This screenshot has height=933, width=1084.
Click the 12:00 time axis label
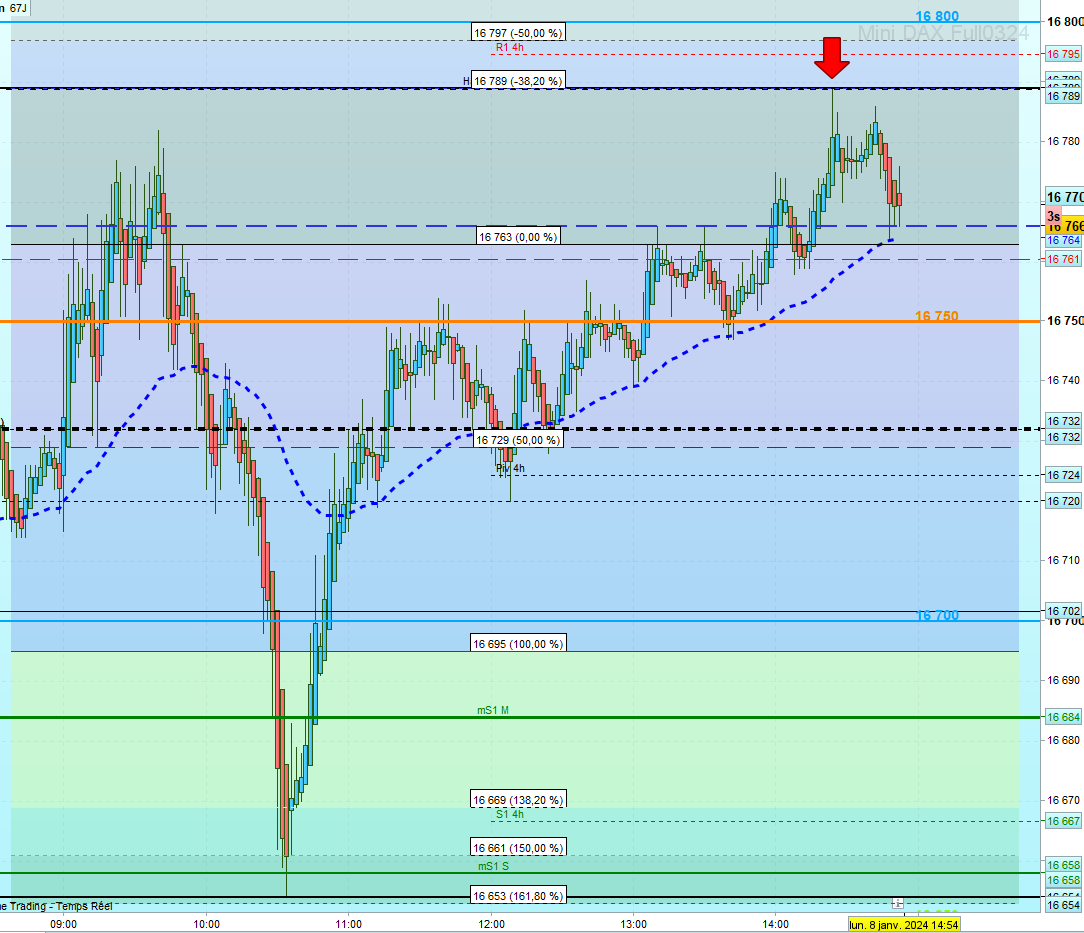491,924
